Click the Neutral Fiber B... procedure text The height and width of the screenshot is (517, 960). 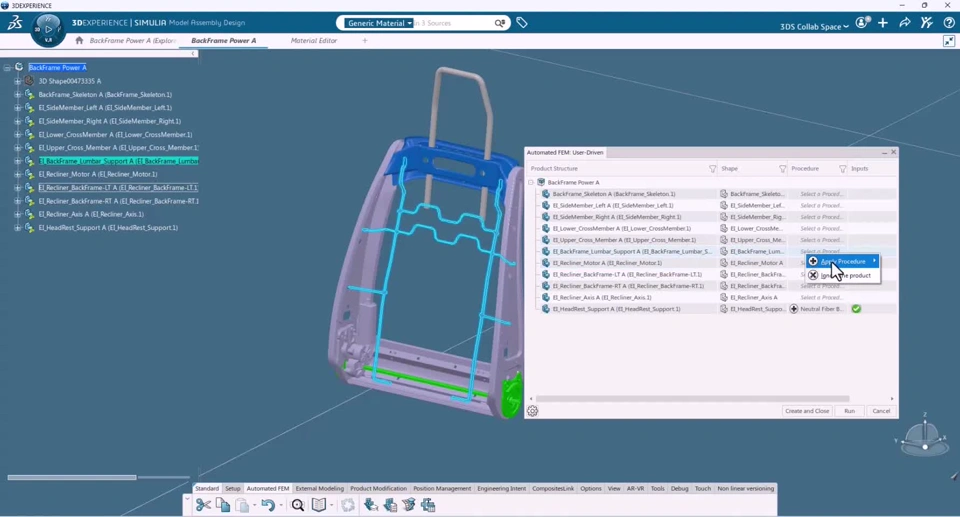(x=822, y=309)
